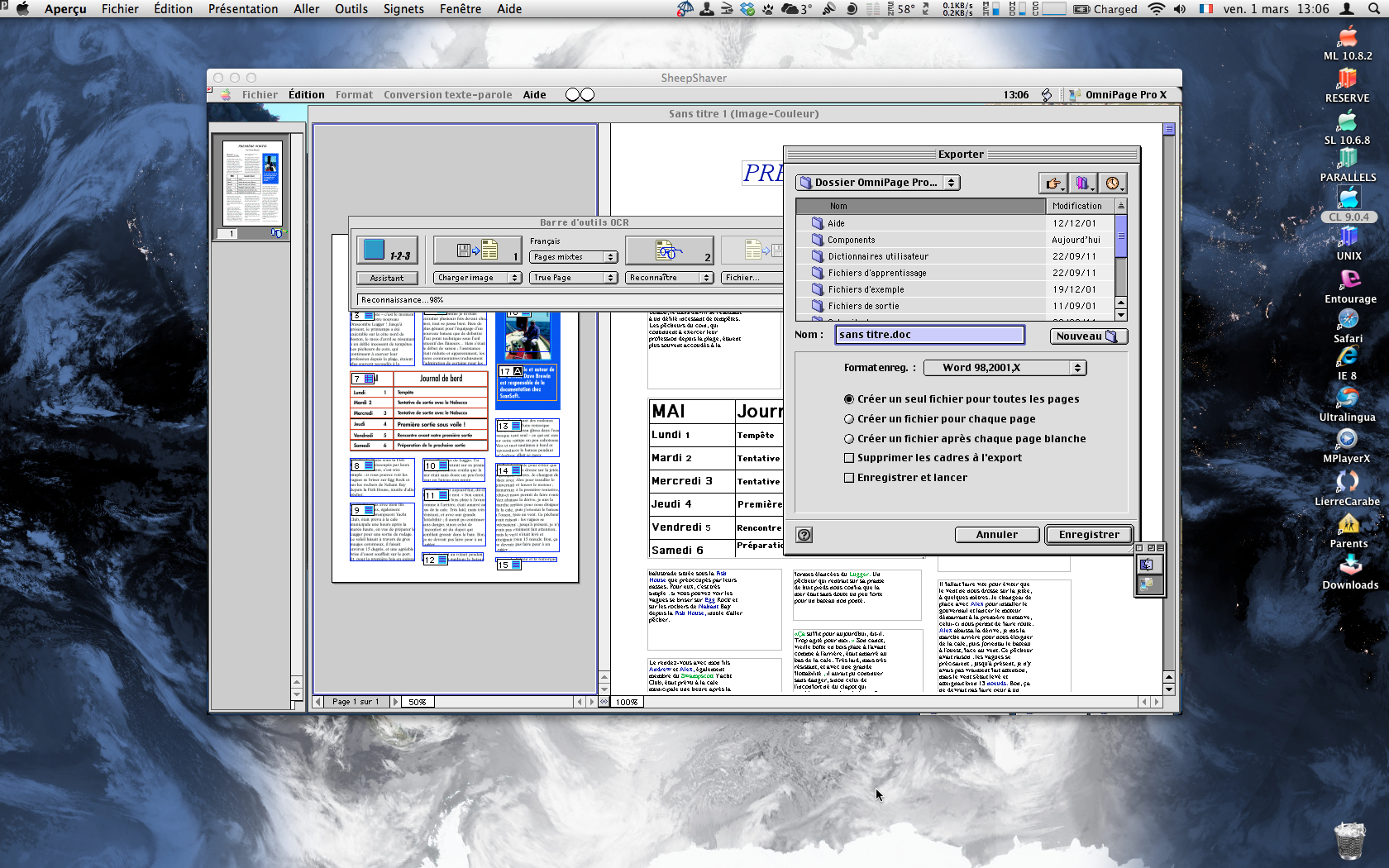1389x868 pixels.
Task: Open the 'Fichier...' export dropdown
Action: (752, 278)
